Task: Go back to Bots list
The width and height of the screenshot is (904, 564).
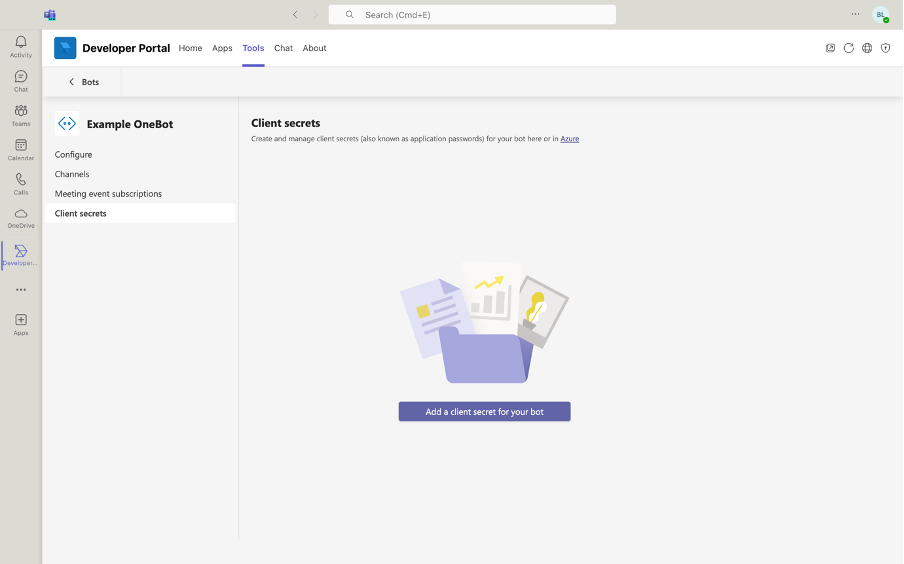Action: 84,82
